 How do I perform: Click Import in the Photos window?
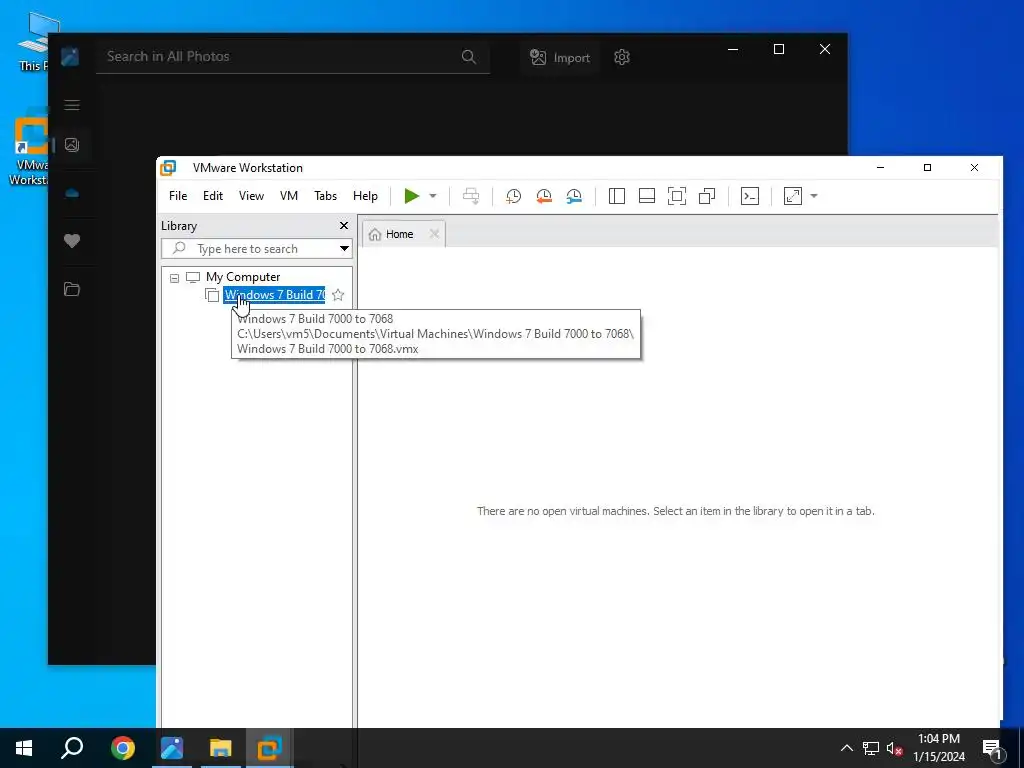(x=560, y=57)
